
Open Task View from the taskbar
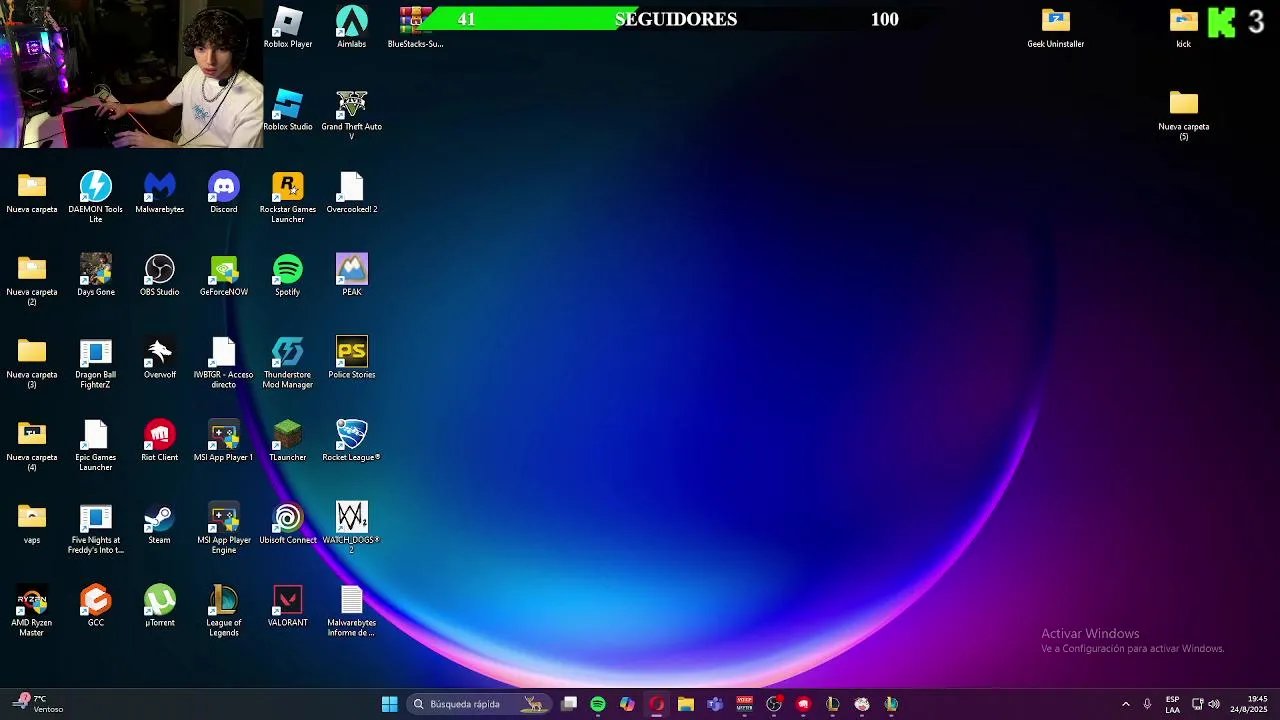(x=569, y=704)
